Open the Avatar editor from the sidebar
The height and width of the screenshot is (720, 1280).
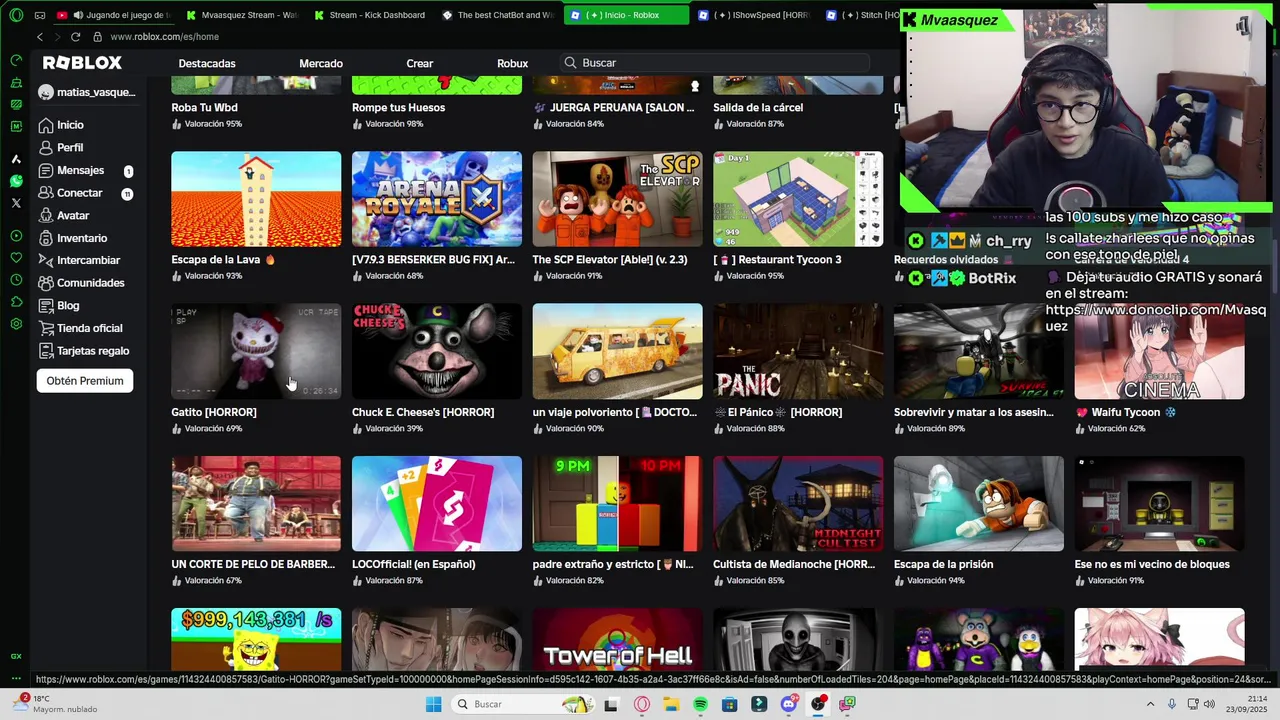(x=63, y=216)
